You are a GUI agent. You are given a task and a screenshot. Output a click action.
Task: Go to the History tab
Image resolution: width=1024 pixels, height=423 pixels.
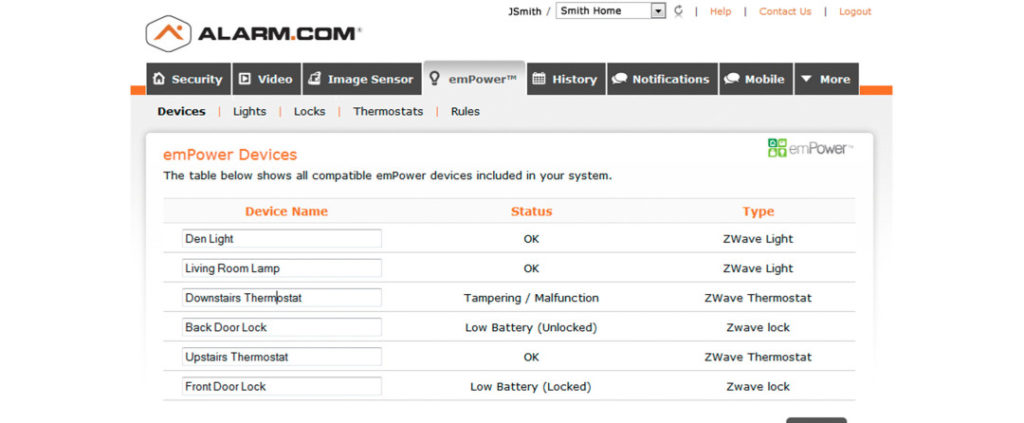[x=564, y=79]
